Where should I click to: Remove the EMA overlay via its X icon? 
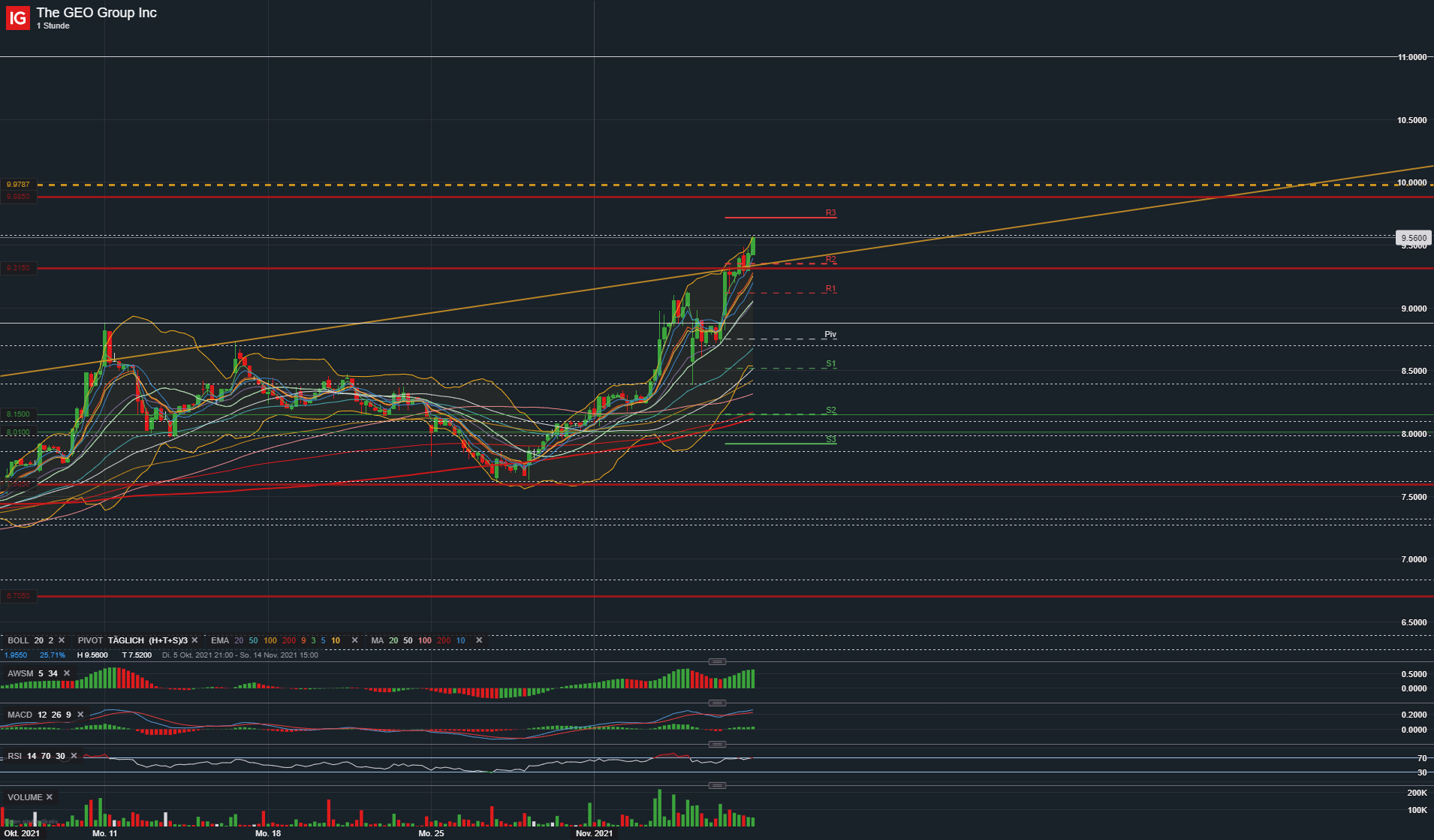click(x=354, y=640)
